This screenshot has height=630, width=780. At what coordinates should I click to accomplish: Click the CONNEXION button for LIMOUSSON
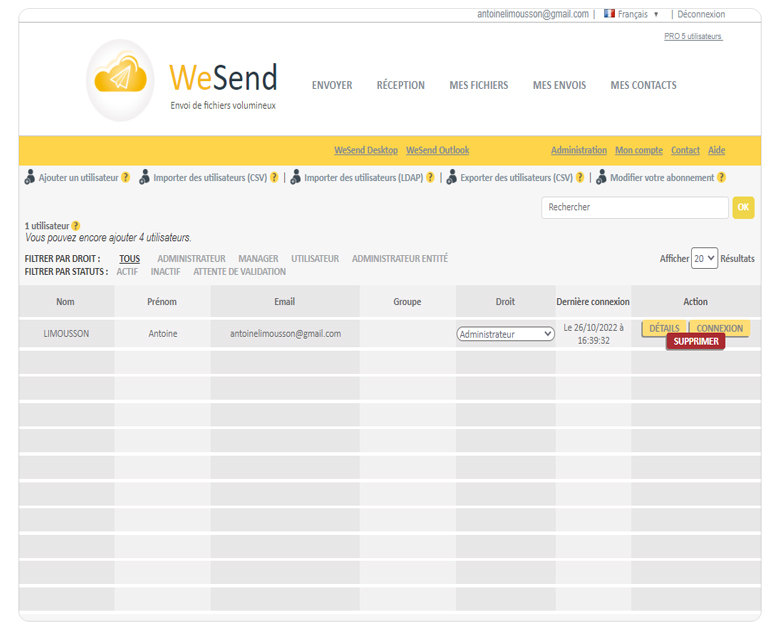[x=719, y=328]
